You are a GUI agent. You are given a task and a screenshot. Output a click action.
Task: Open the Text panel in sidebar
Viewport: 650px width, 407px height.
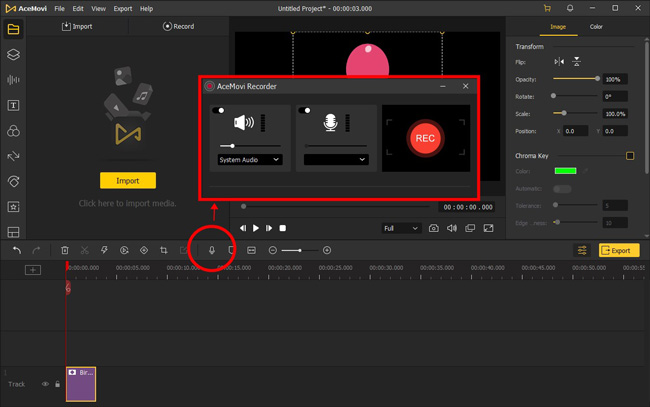point(13,105)
